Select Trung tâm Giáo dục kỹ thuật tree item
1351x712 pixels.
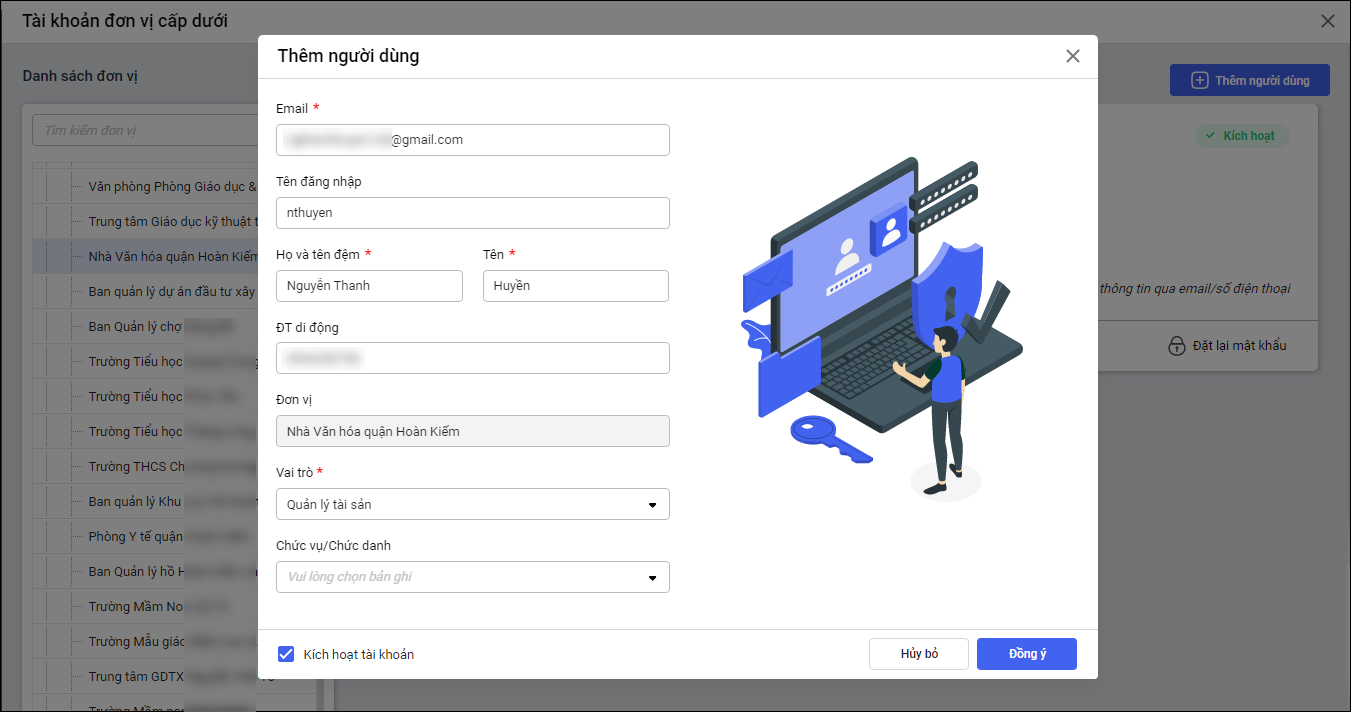(173, 221)
